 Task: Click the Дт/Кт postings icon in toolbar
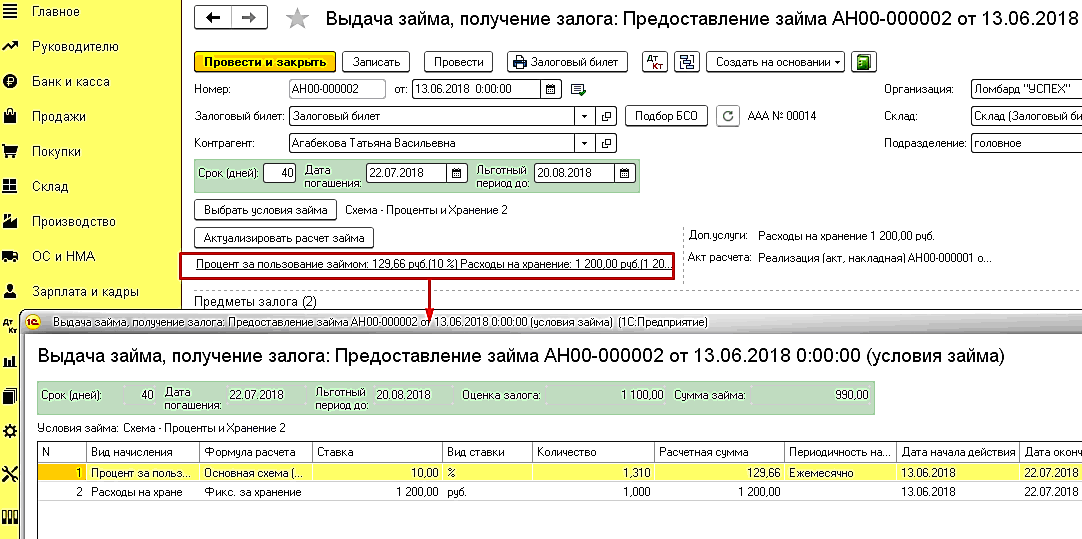655,61
